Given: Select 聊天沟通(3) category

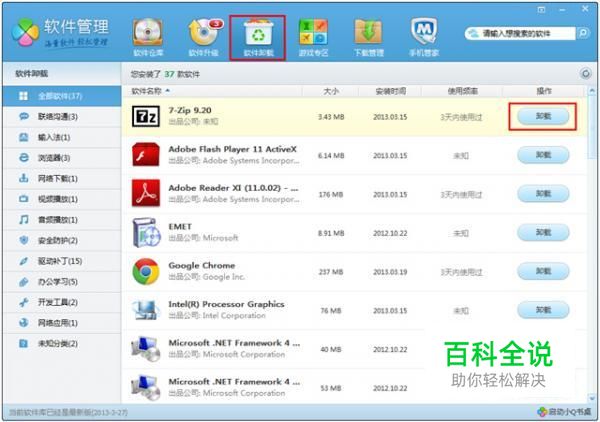Looking at the screenshot, I should click(x=62, y=117).
